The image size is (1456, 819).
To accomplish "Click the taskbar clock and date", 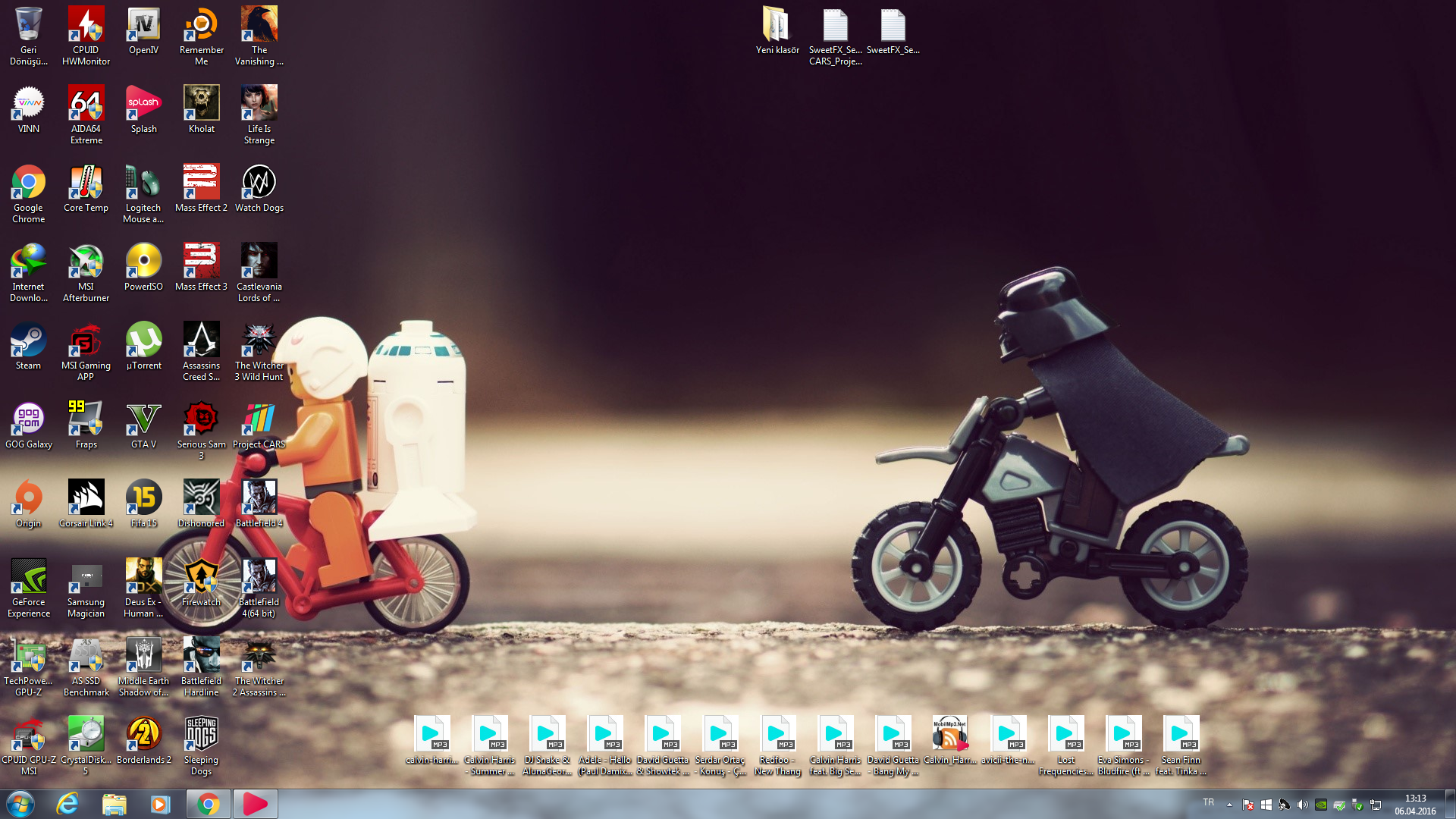I will (1414, 805).
